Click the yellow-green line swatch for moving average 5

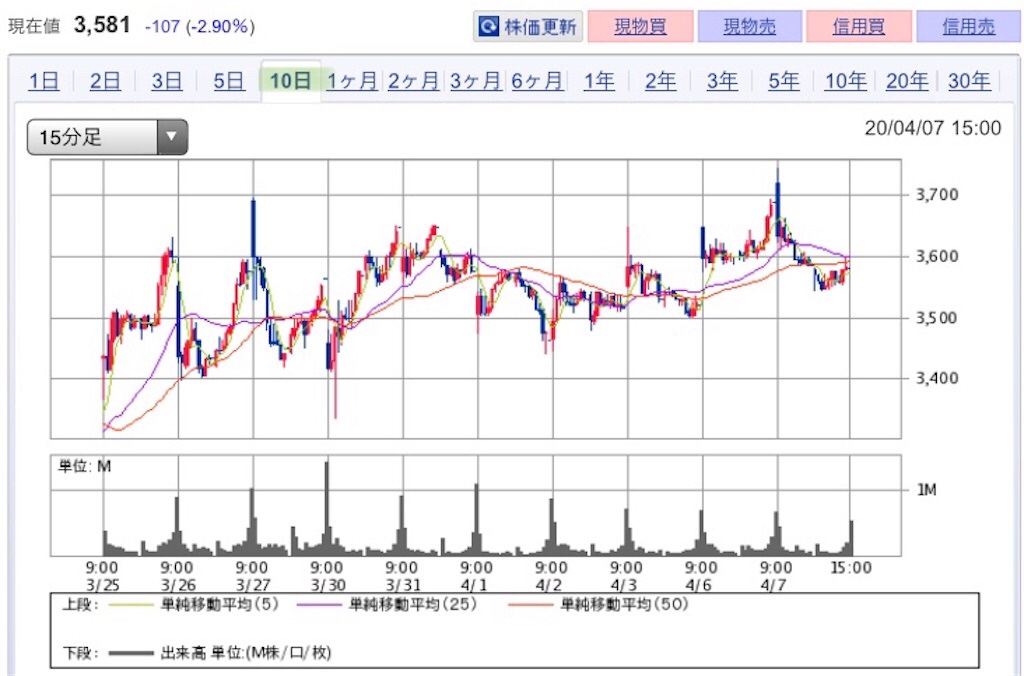coord(129,605)
